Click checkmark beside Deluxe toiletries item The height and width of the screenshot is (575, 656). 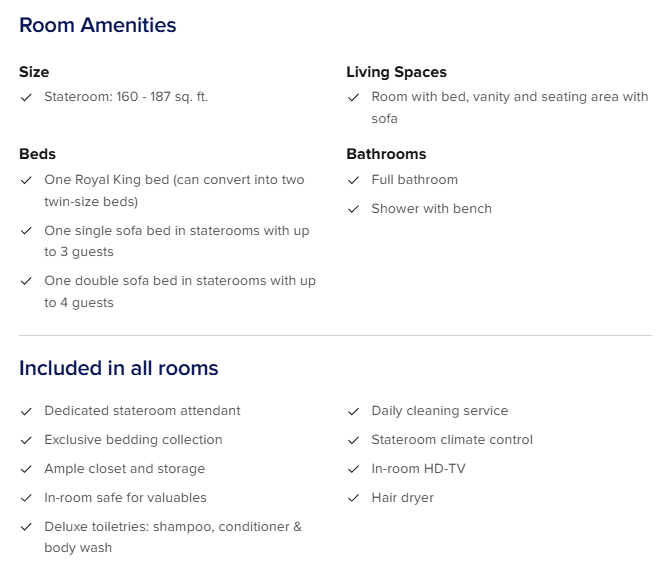[x=26, y=528]
